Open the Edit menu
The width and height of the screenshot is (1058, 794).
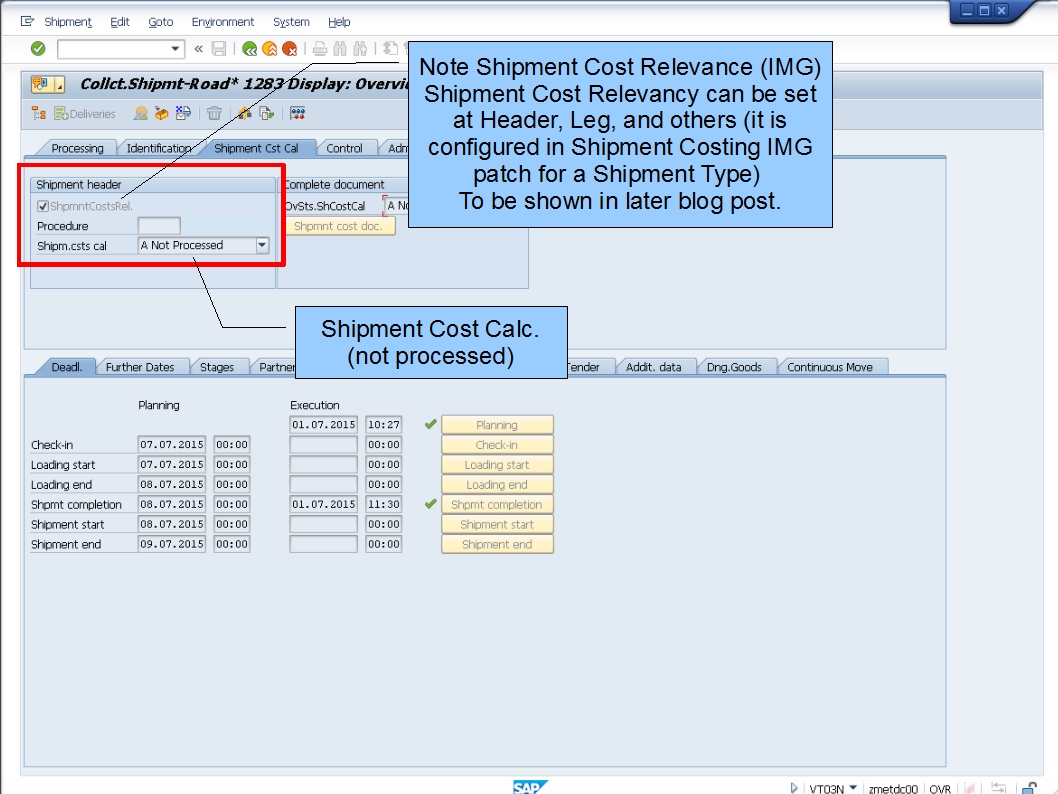119,22
